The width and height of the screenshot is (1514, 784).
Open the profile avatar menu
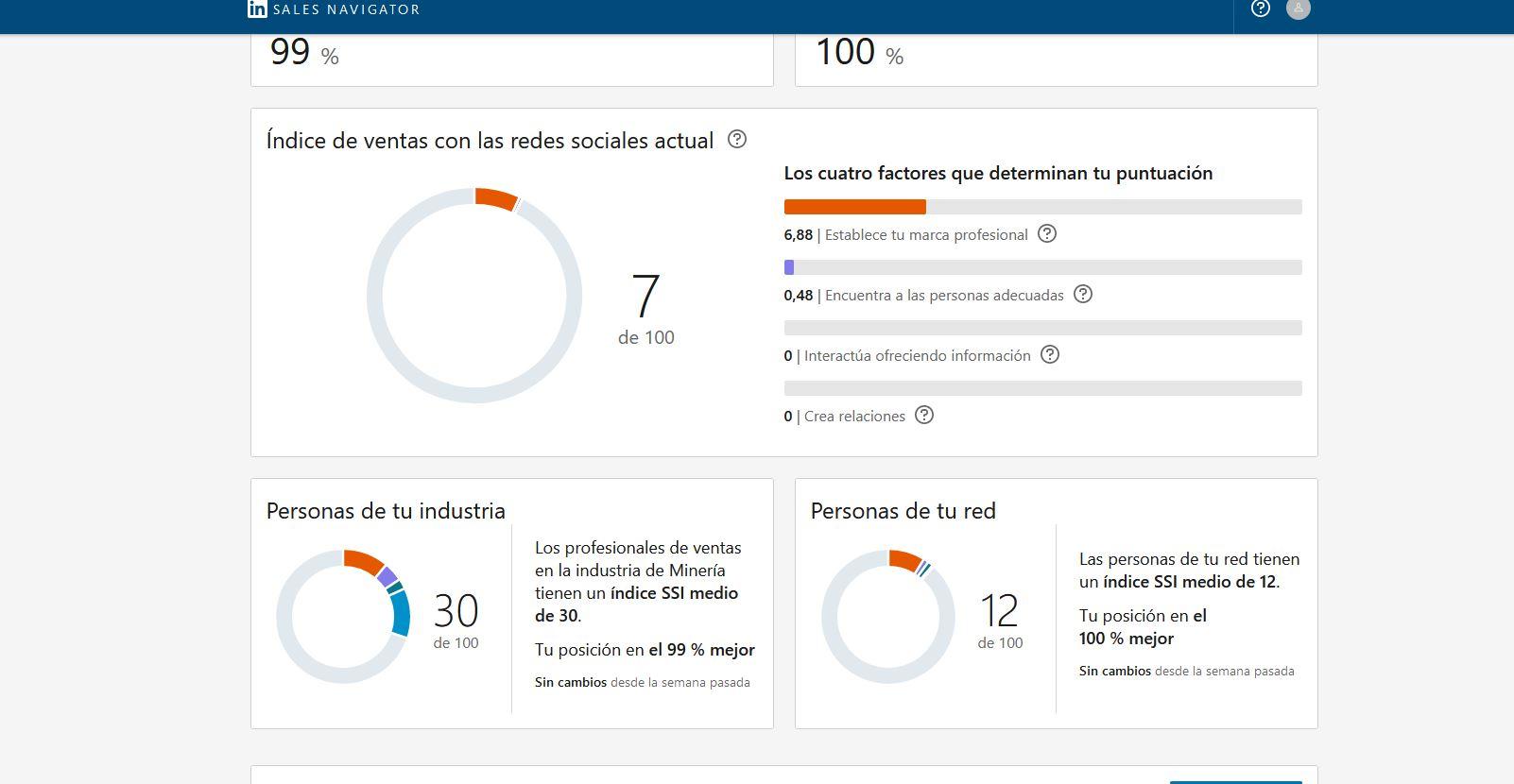click(1299, 9)
